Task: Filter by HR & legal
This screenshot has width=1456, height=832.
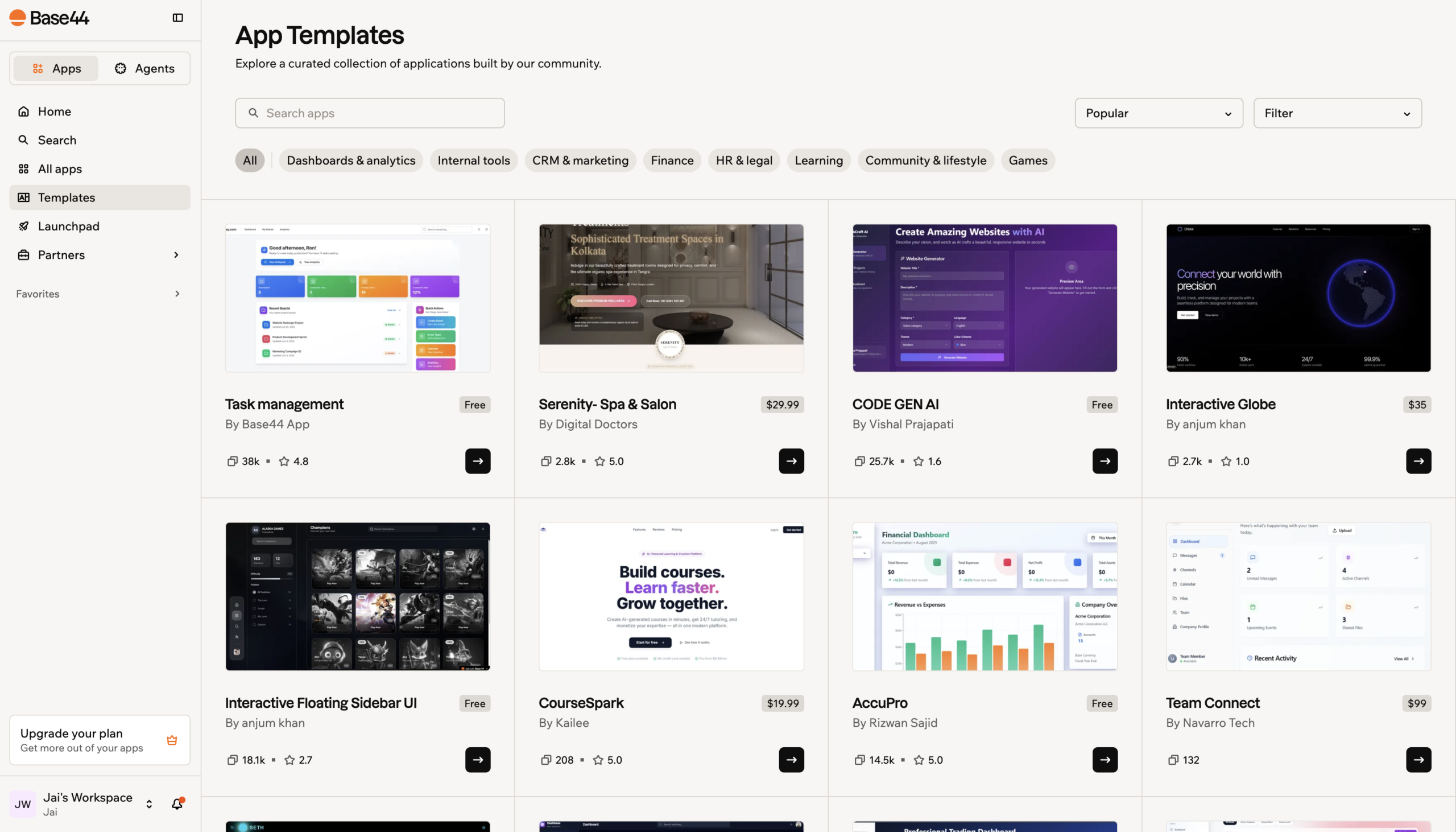Action: (744, 160)
